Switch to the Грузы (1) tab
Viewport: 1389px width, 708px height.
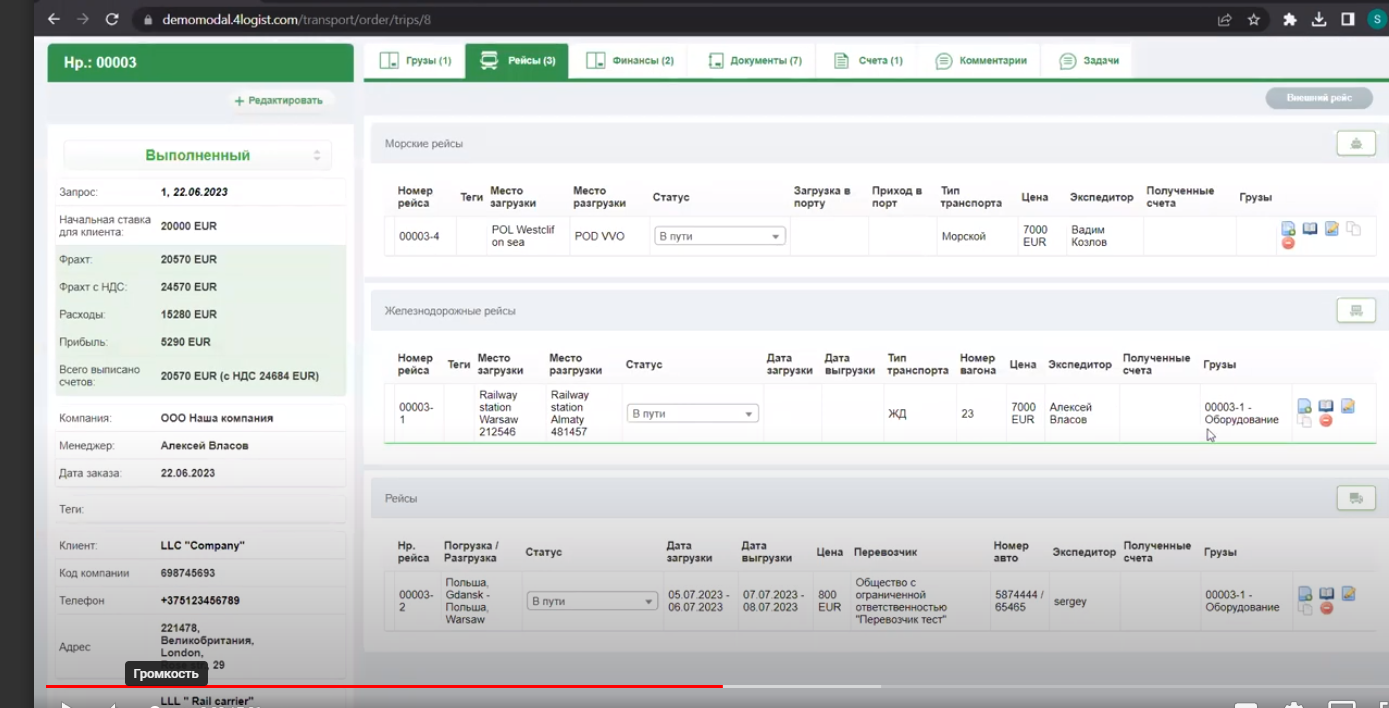(x=415, y=60)
